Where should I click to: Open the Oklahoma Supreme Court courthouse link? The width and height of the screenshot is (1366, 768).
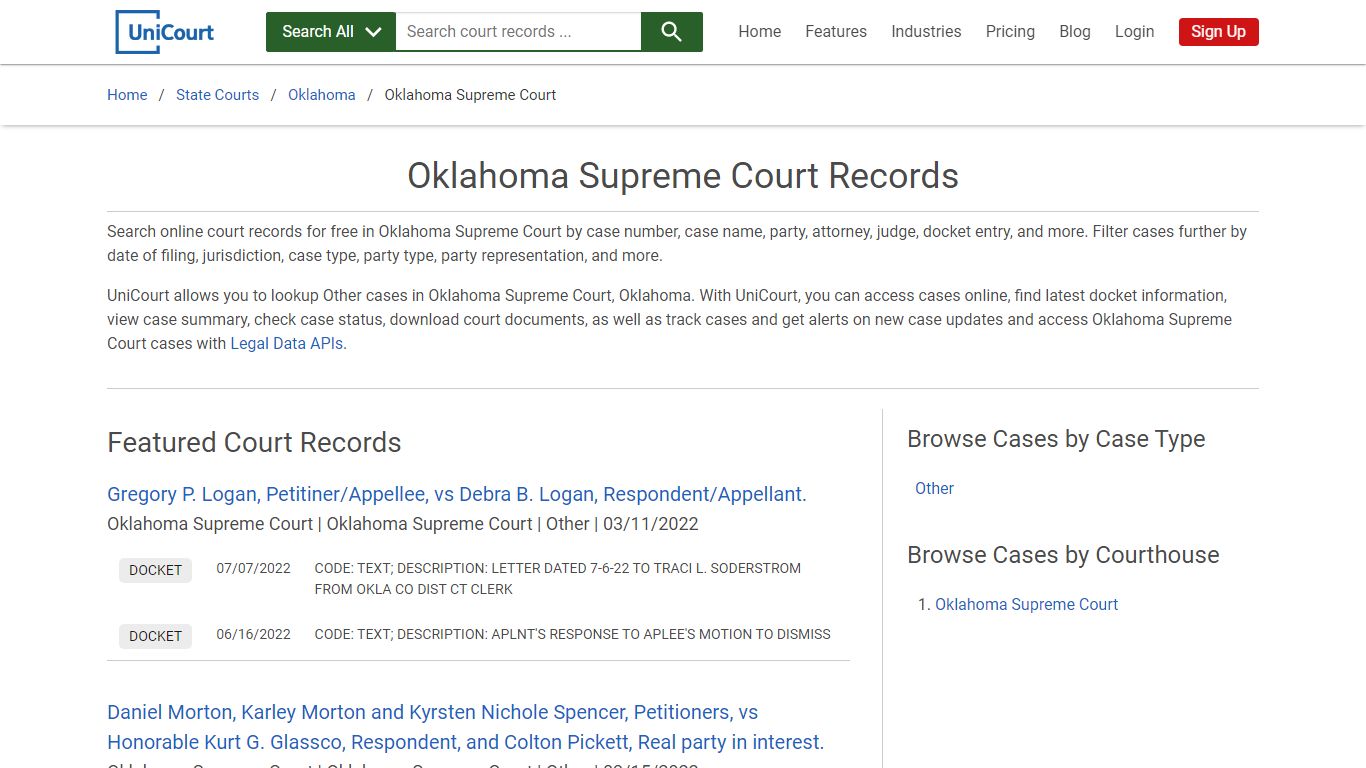[1026, 604]
